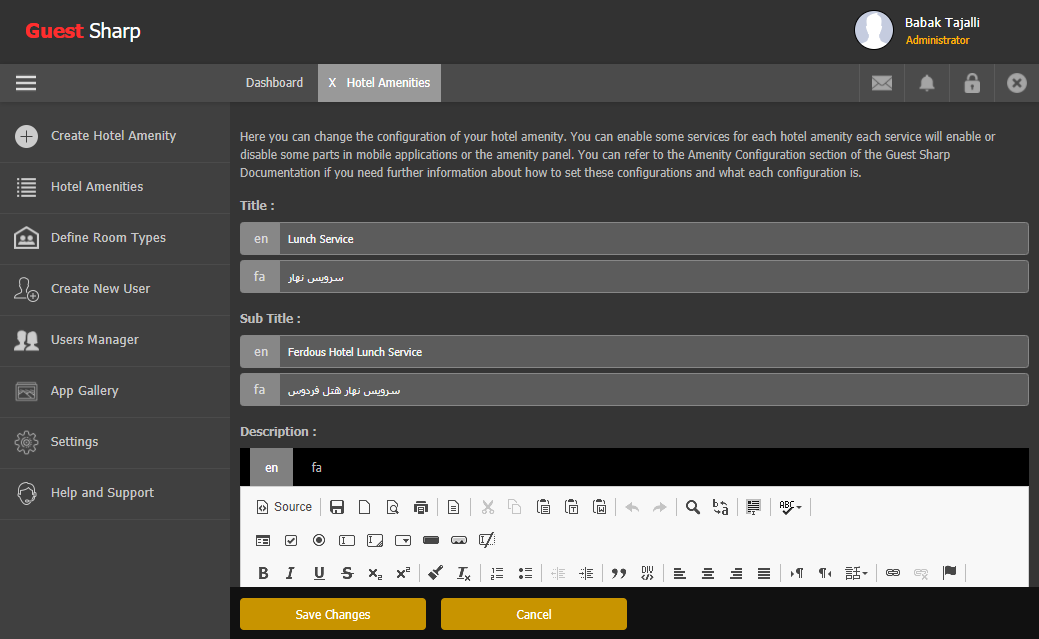Open the Replace tool icon
Image resolution: width=1039 pixels, height=639 pixels.
click(x=720, y=507)
